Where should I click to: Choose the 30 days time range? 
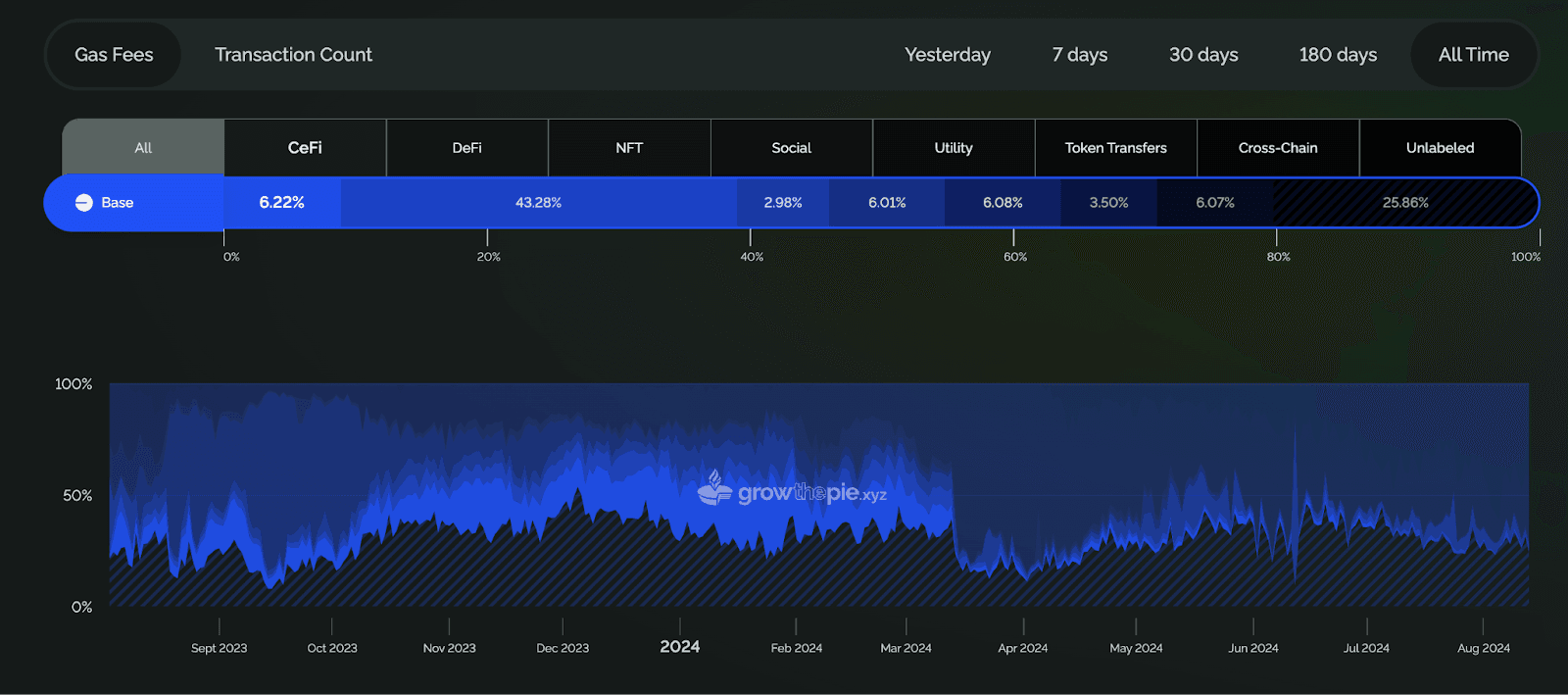(1202, 55)
